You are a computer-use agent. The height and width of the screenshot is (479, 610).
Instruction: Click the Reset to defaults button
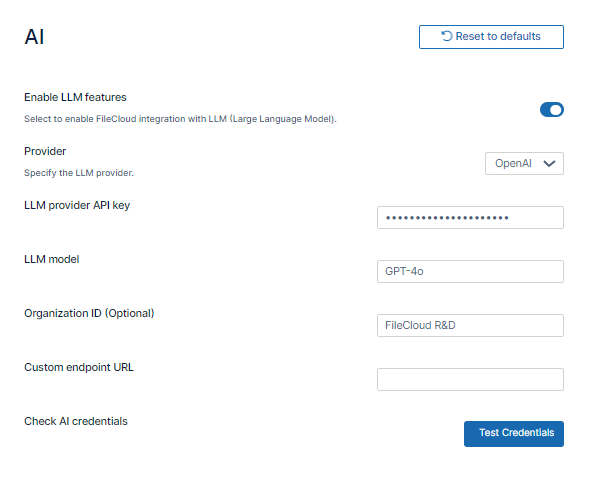point(491,37)
